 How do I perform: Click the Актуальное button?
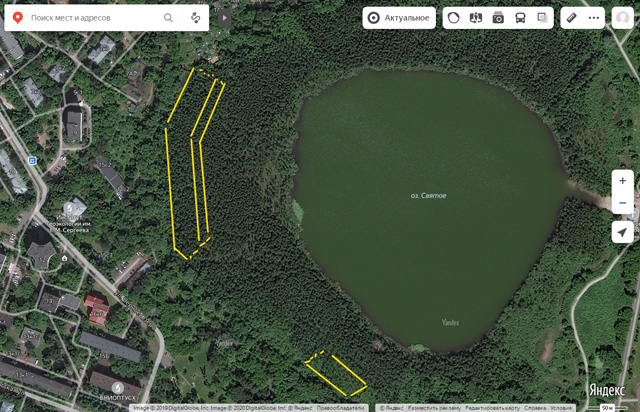click(x=399, y=18)
